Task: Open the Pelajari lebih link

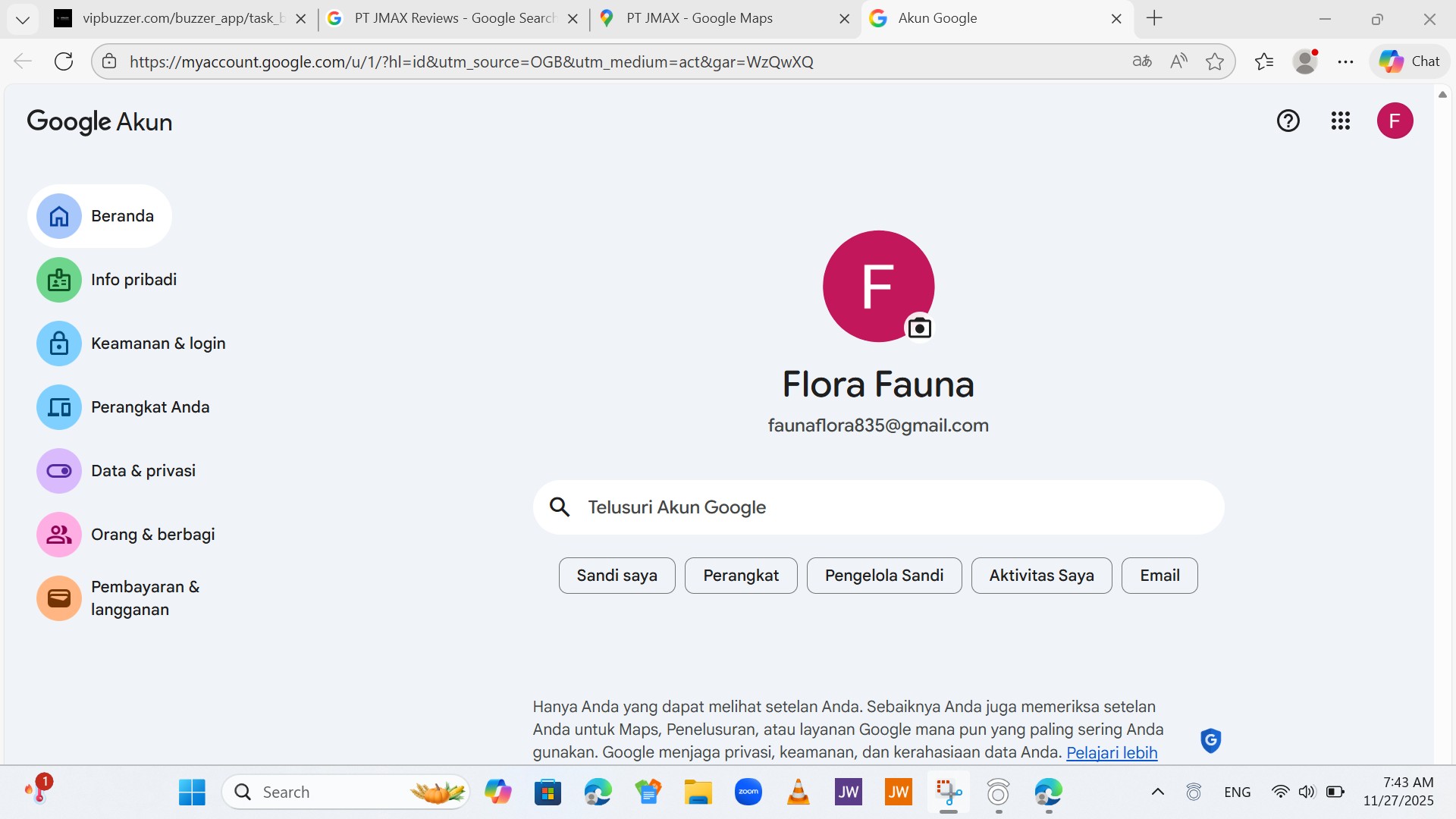Action: tap(1111, 752)
